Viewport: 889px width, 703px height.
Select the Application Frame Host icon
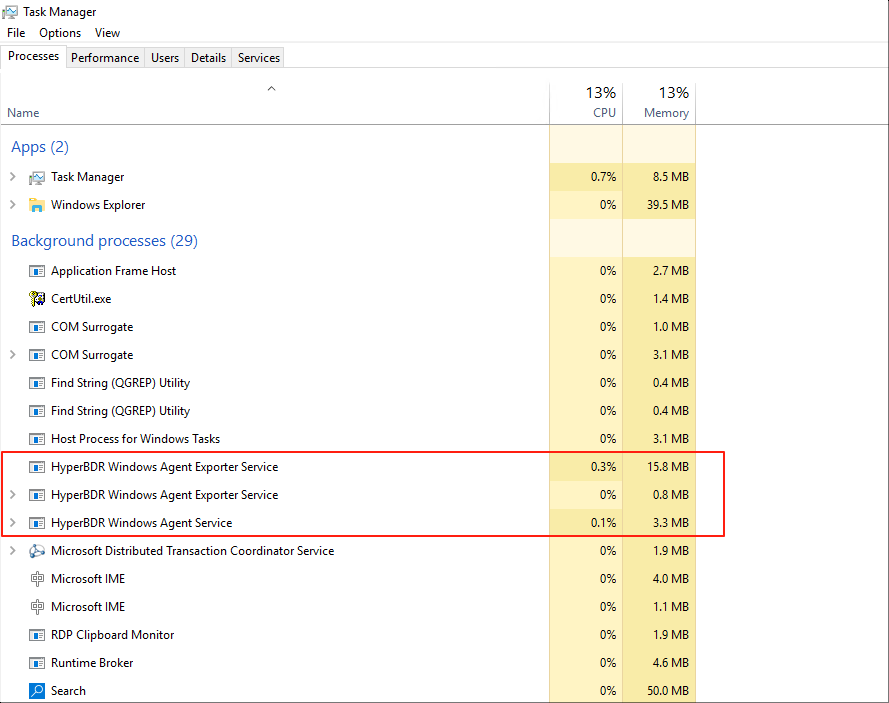(x=37, y=272)
